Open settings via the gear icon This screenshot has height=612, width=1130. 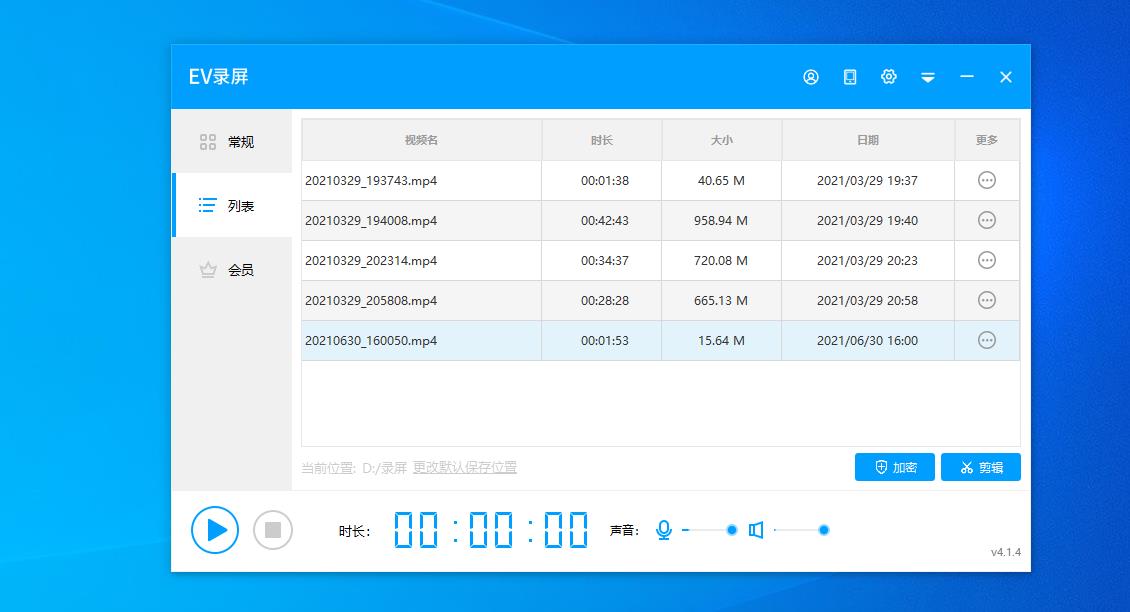(889, 77)
